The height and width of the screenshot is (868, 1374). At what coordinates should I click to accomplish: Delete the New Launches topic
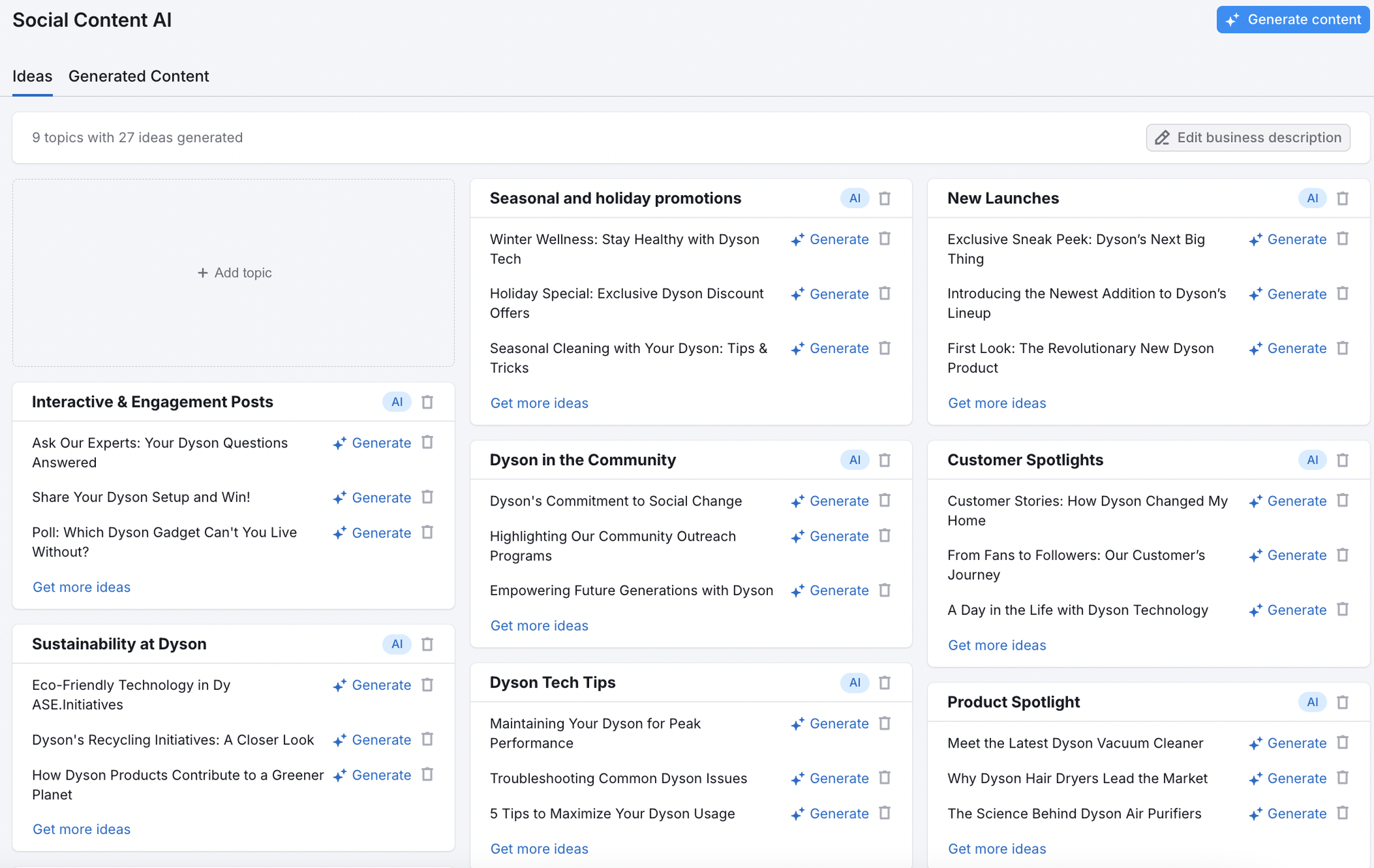pos(1343,198)
